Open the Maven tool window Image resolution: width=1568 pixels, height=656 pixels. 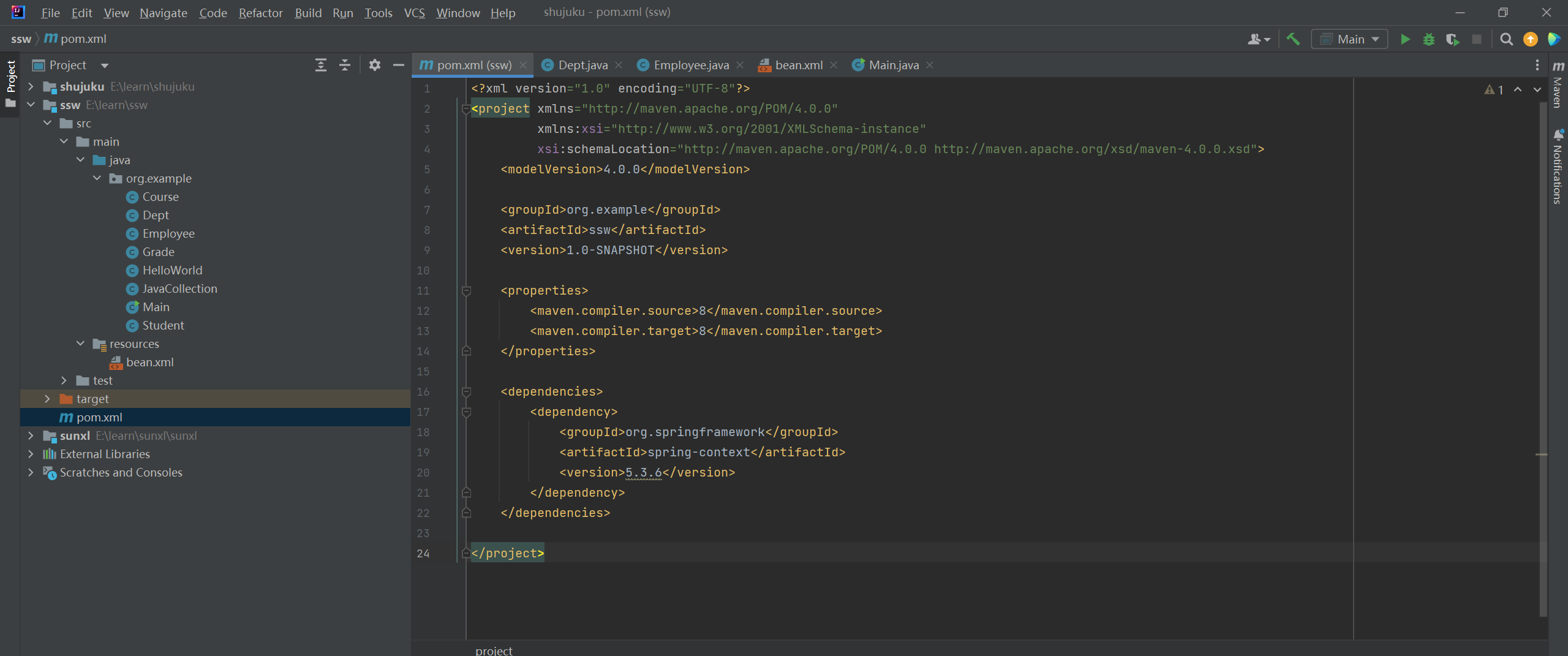pos(1558,86)
